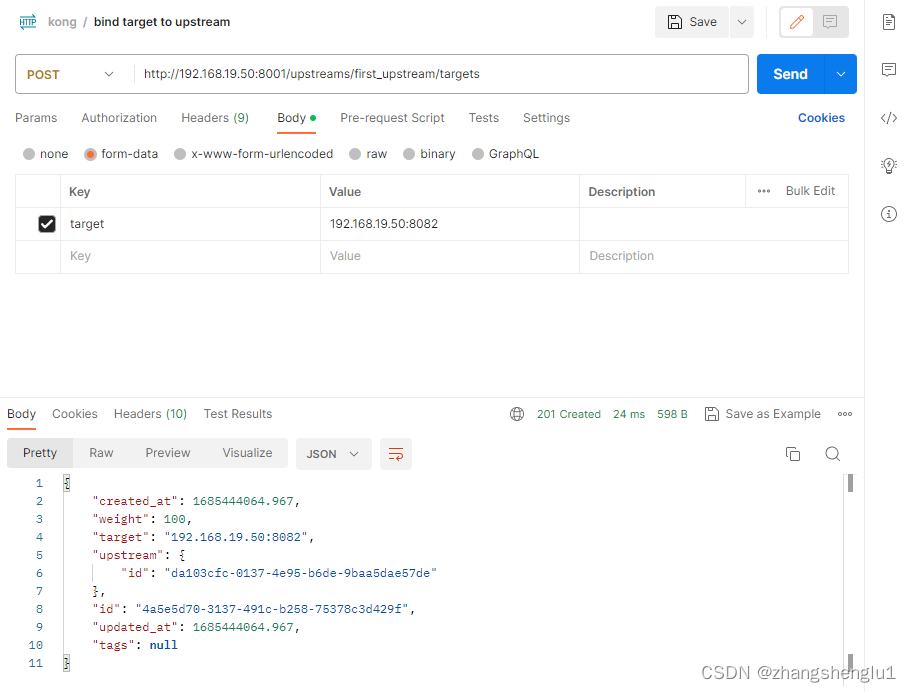Open table column options ellipsis
Image resolution: width=911 pixels, height=692 pixels.
[763, 191]
